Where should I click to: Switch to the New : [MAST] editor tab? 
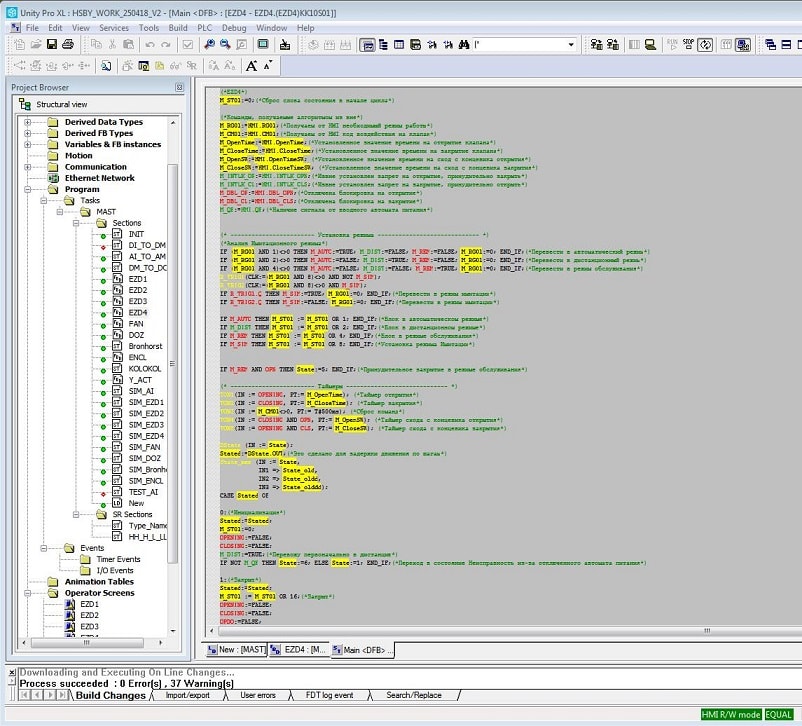[236, 650]
